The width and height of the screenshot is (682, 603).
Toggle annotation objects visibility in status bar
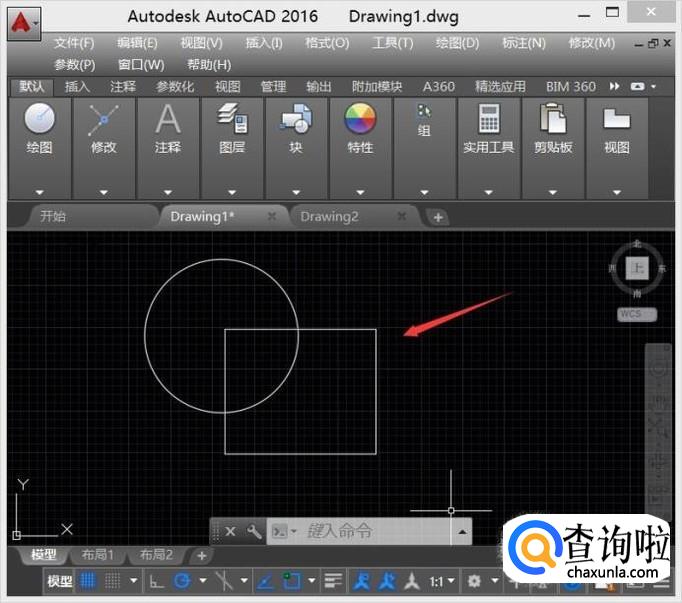click(x=361, y=581)
